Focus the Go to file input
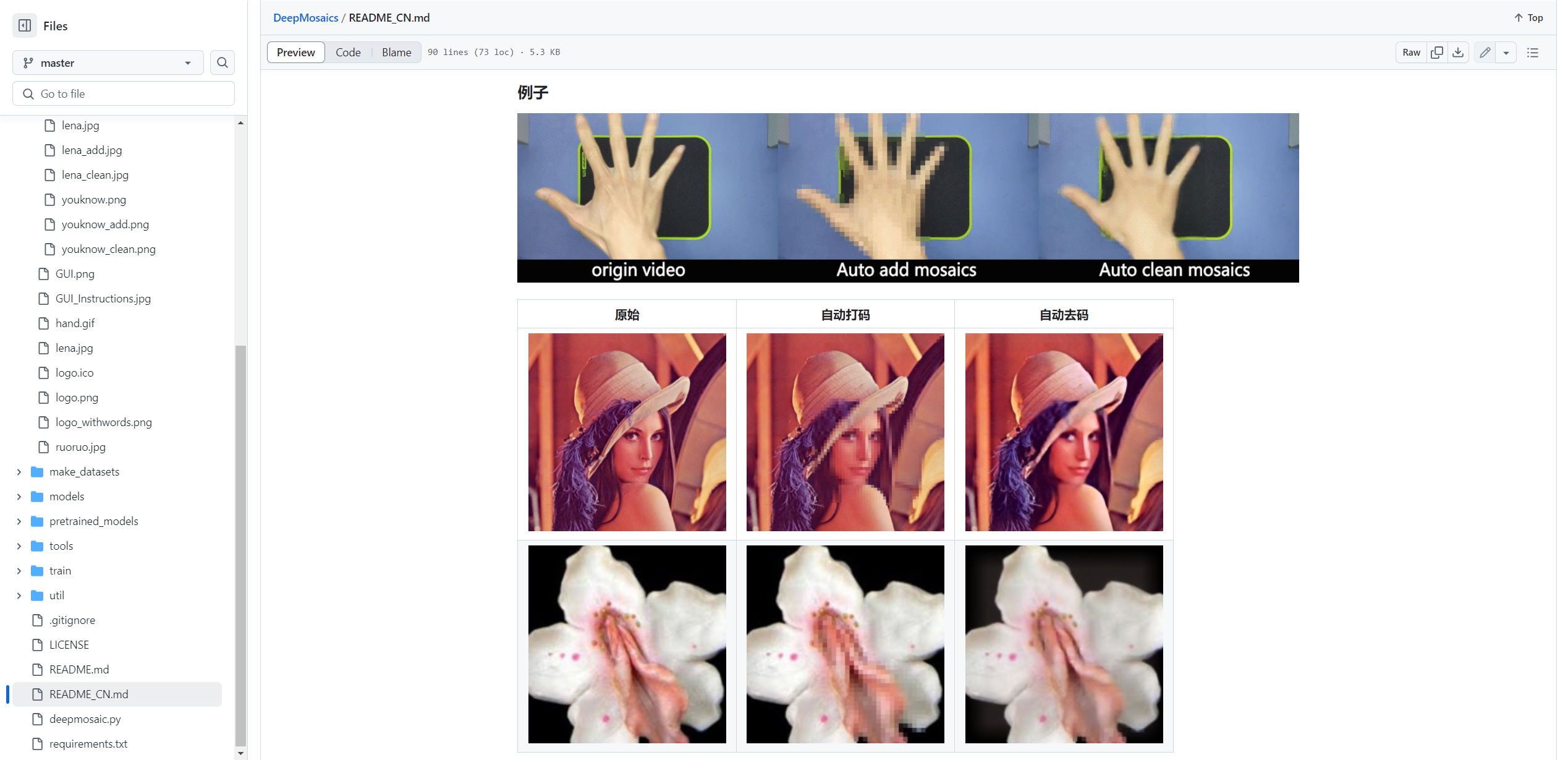Image resolution: width=1568 pixels, height=760 pixels. point(124,93)
